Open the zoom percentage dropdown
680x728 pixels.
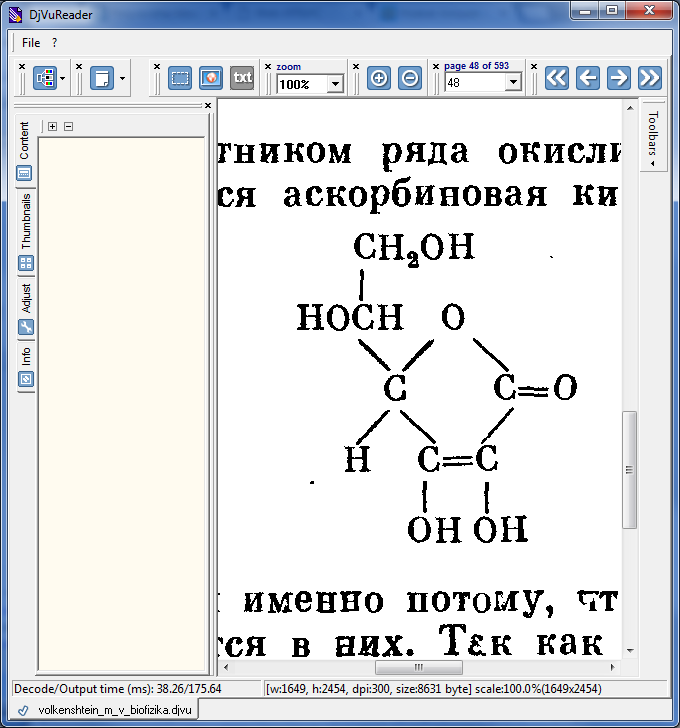click(335, 84)
